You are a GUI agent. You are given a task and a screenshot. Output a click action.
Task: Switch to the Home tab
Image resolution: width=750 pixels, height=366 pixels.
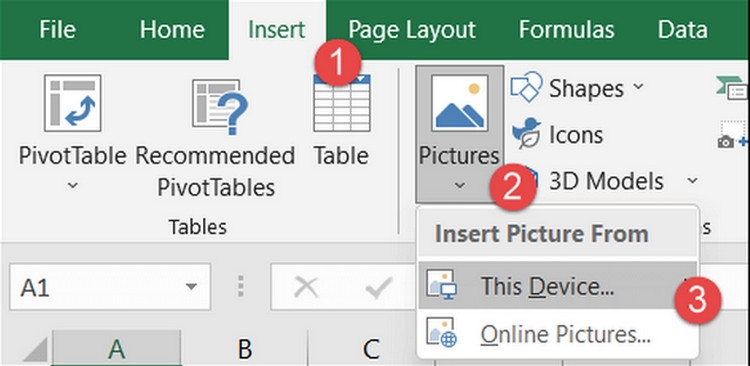tap(172, 30)
